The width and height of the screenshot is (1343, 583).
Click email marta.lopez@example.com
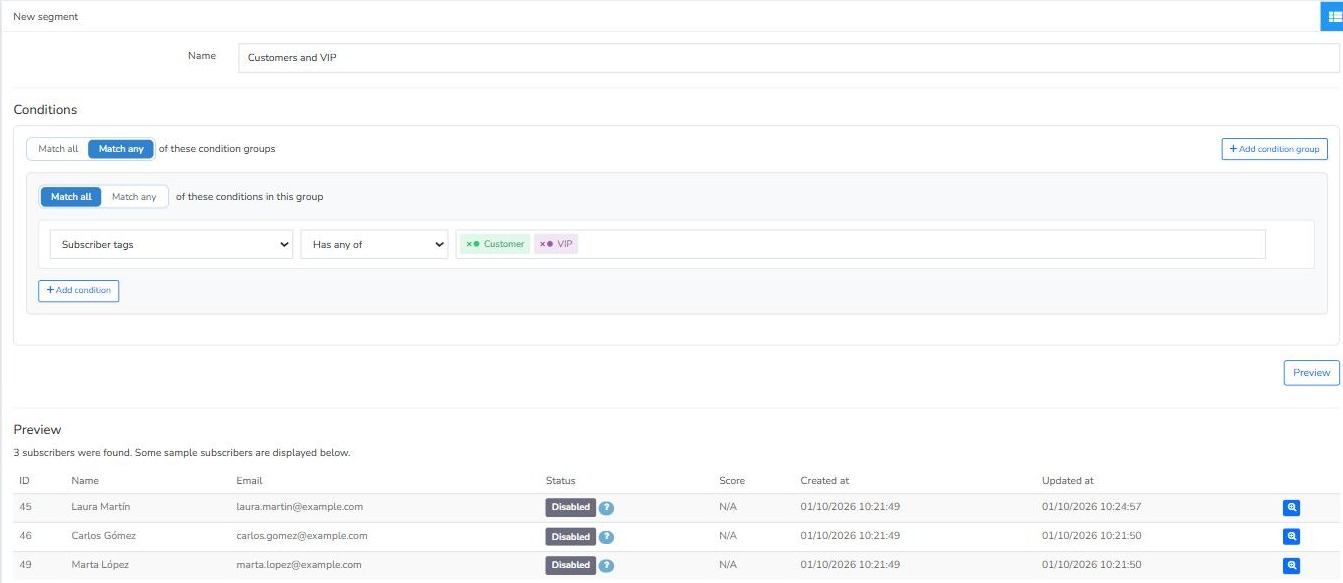[299, 565]
